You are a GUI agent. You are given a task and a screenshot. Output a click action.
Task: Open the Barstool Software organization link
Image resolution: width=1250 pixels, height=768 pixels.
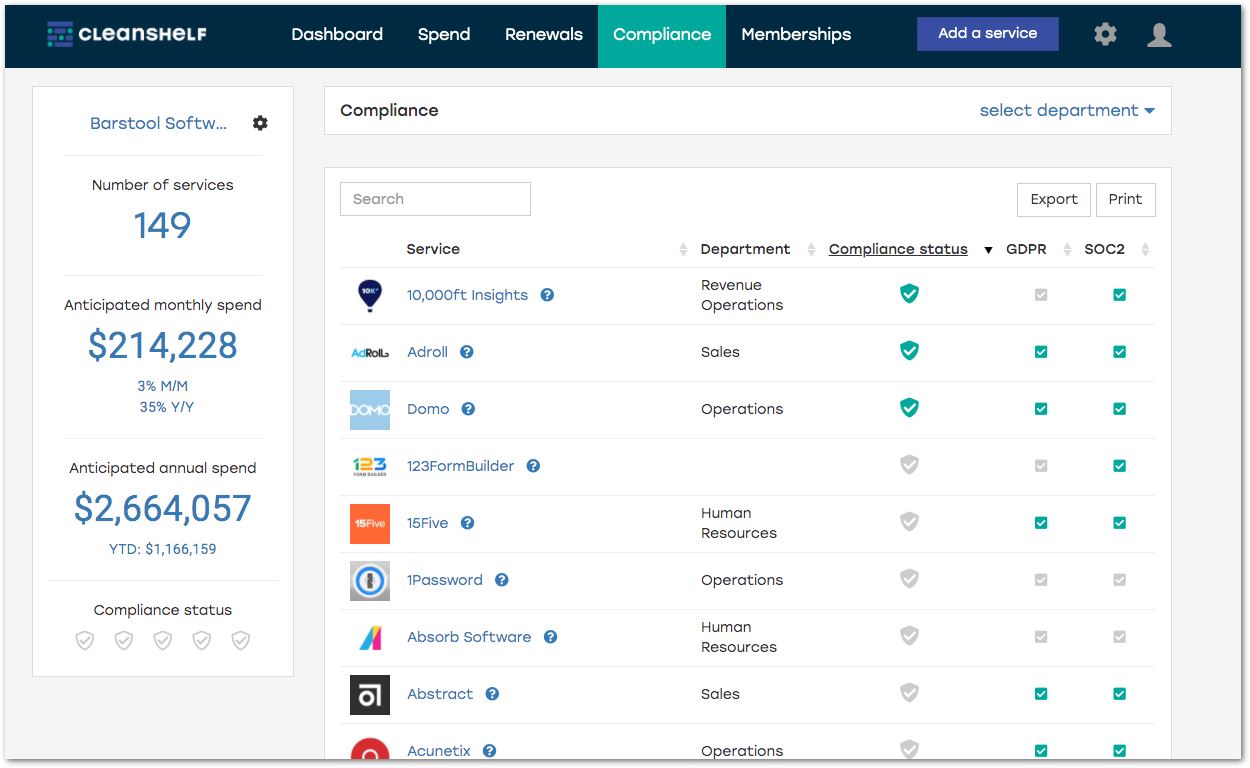159,124
